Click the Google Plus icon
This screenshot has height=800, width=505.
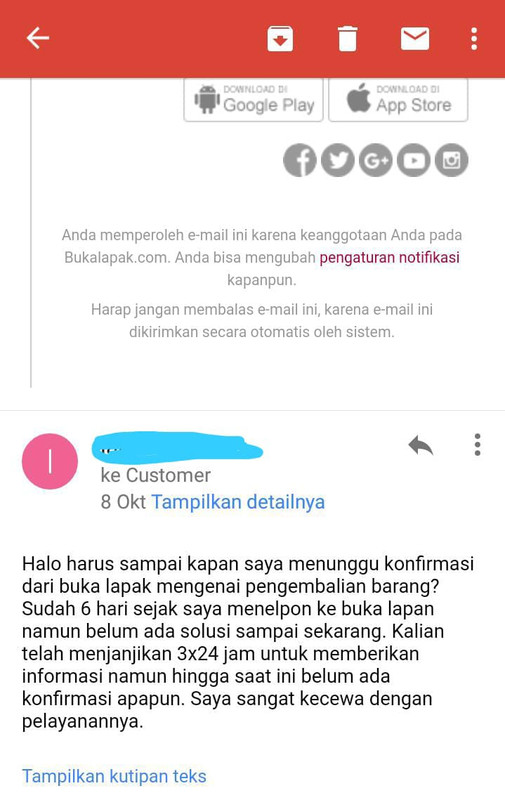click(376, 160)
